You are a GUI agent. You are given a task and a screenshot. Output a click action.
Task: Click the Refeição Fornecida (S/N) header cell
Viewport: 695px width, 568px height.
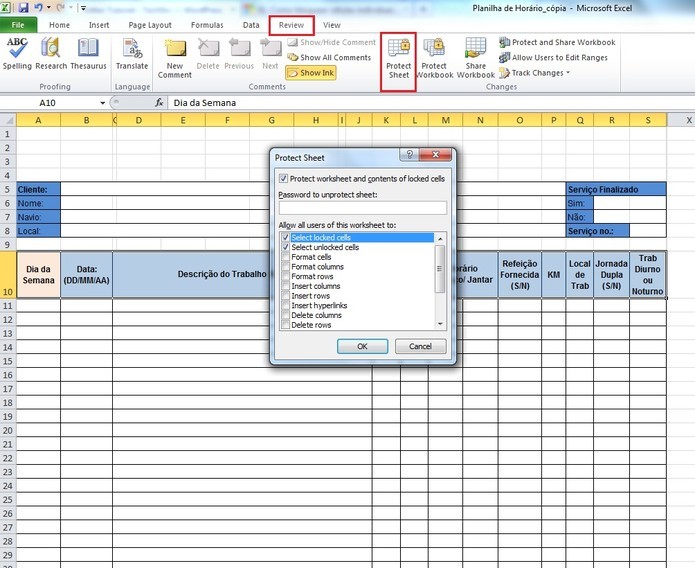pos(520,275)
